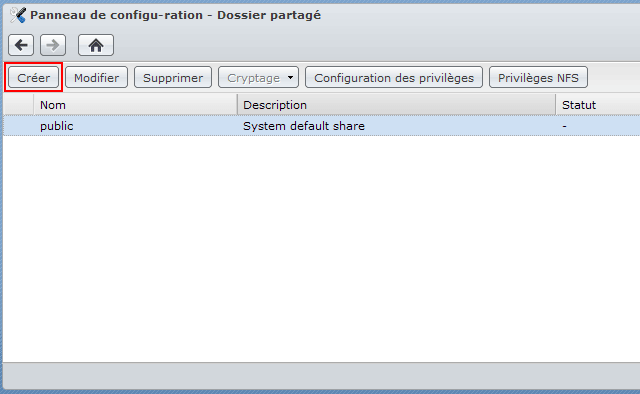Delete the selected folder with Supprimer
This screenshot has height=394, width=640.
173,78
